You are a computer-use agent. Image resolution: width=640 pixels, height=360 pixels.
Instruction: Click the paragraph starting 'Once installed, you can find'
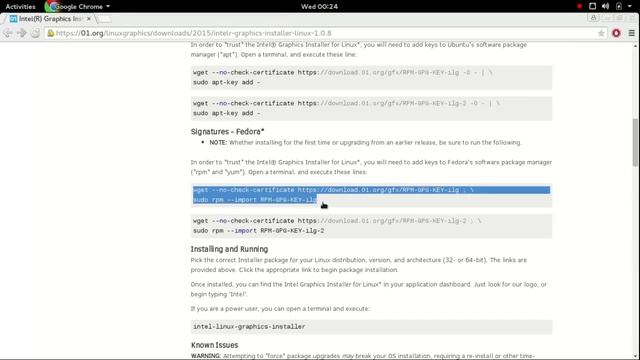(368, 289)
